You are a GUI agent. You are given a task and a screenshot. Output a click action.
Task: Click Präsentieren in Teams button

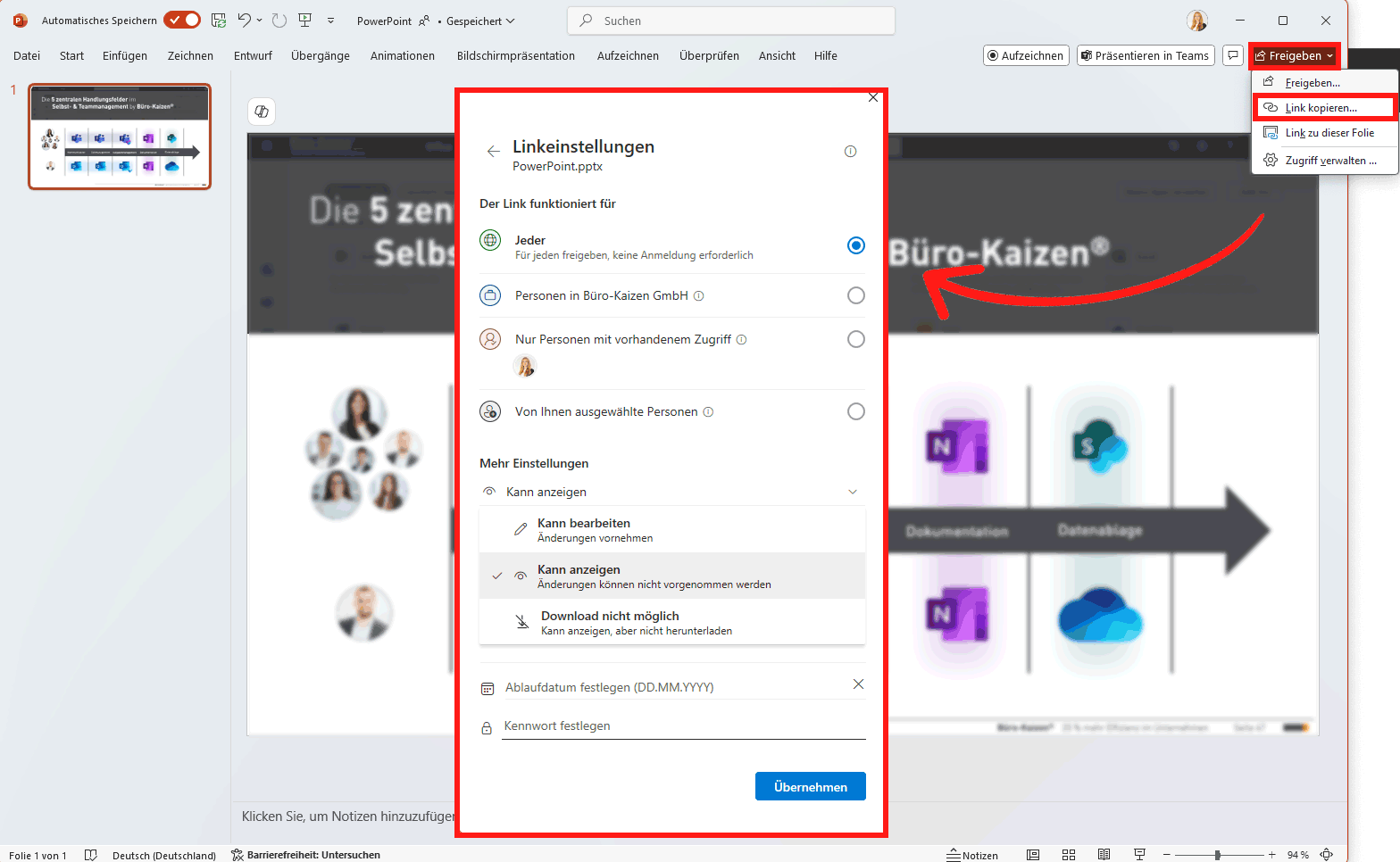tap(1146, 55)
